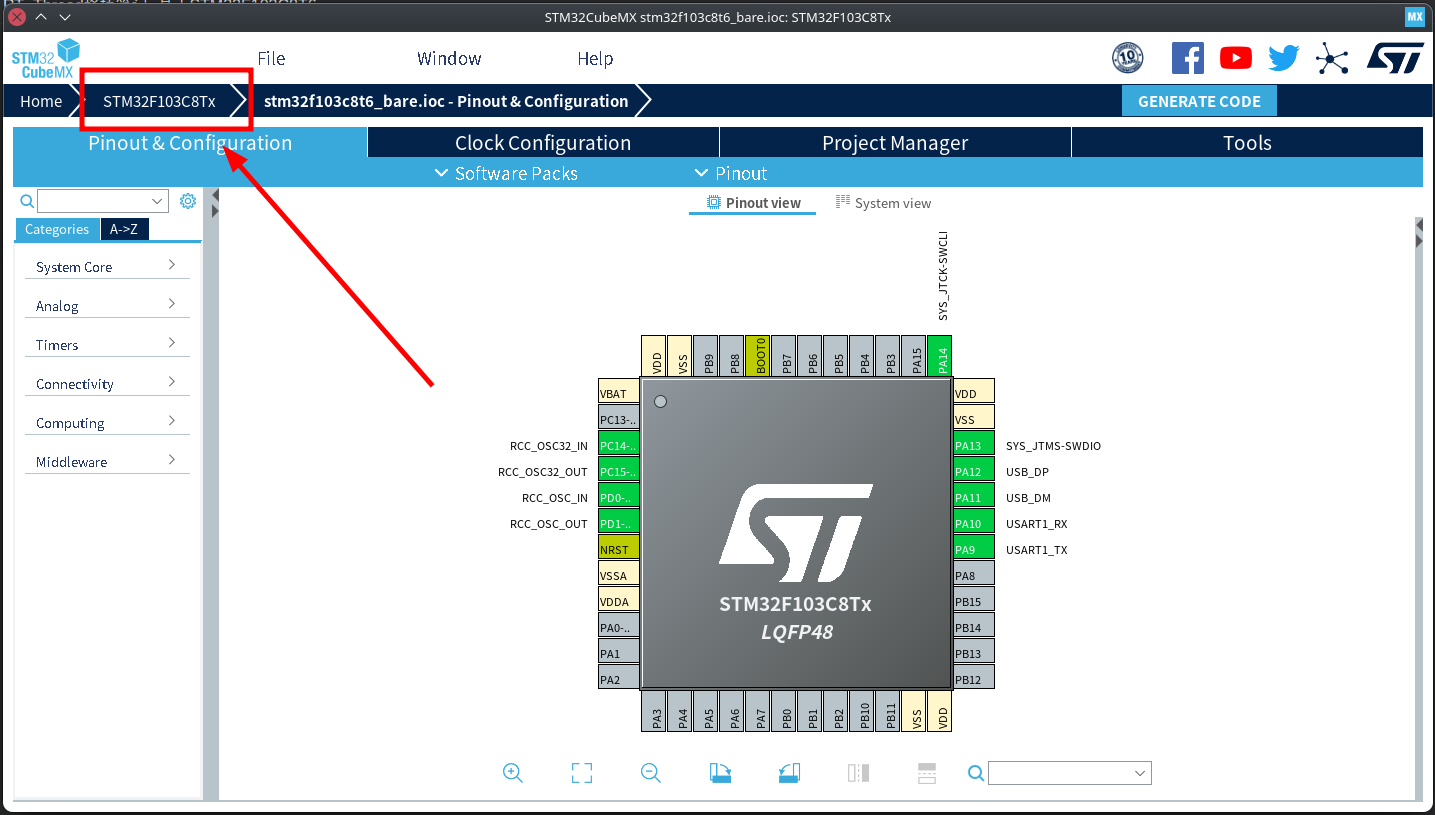1435x815 pixels.
Task: Open the Software Packs dropdown
Action: 506,173
